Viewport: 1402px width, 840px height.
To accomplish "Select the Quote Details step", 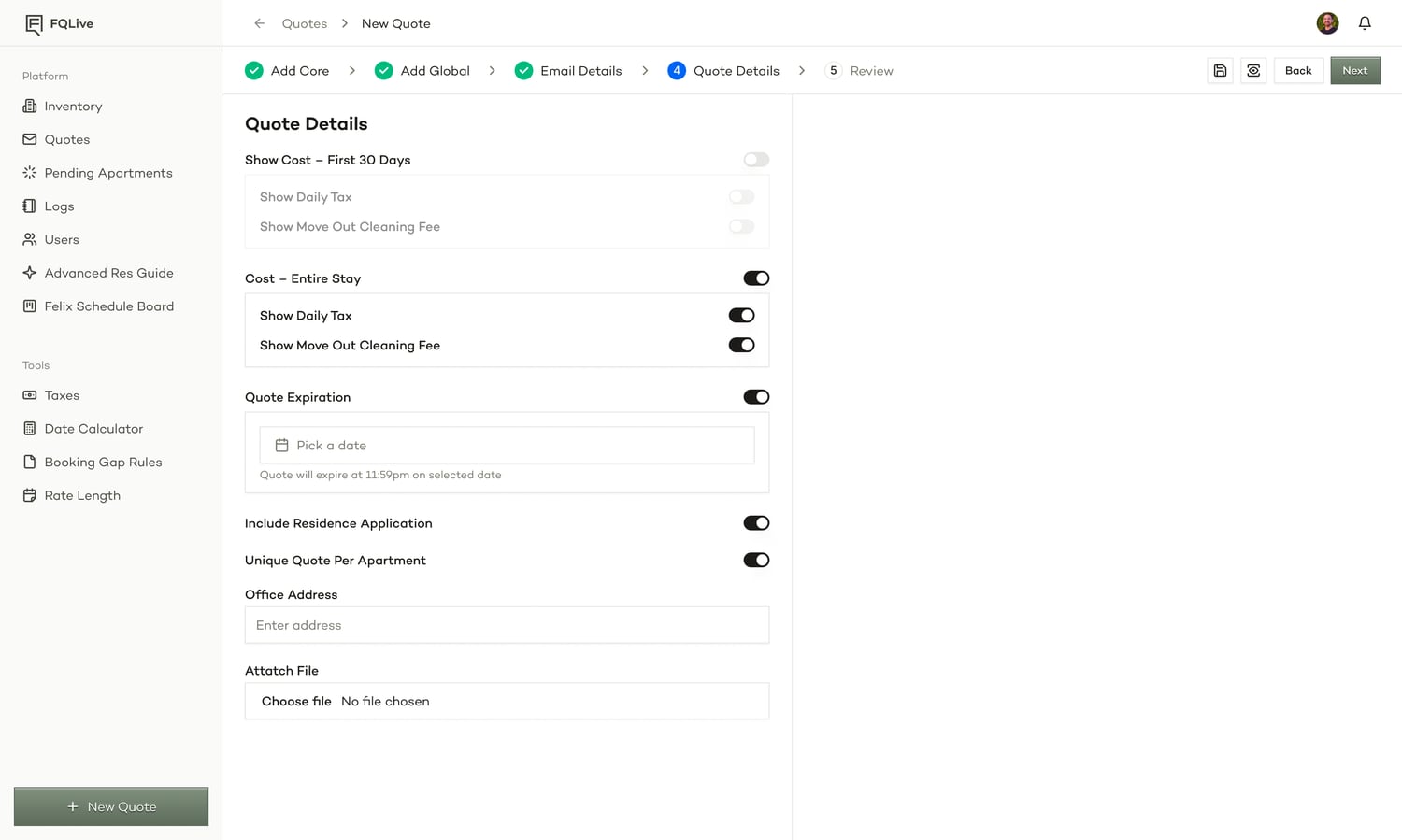I will (723, 71).
